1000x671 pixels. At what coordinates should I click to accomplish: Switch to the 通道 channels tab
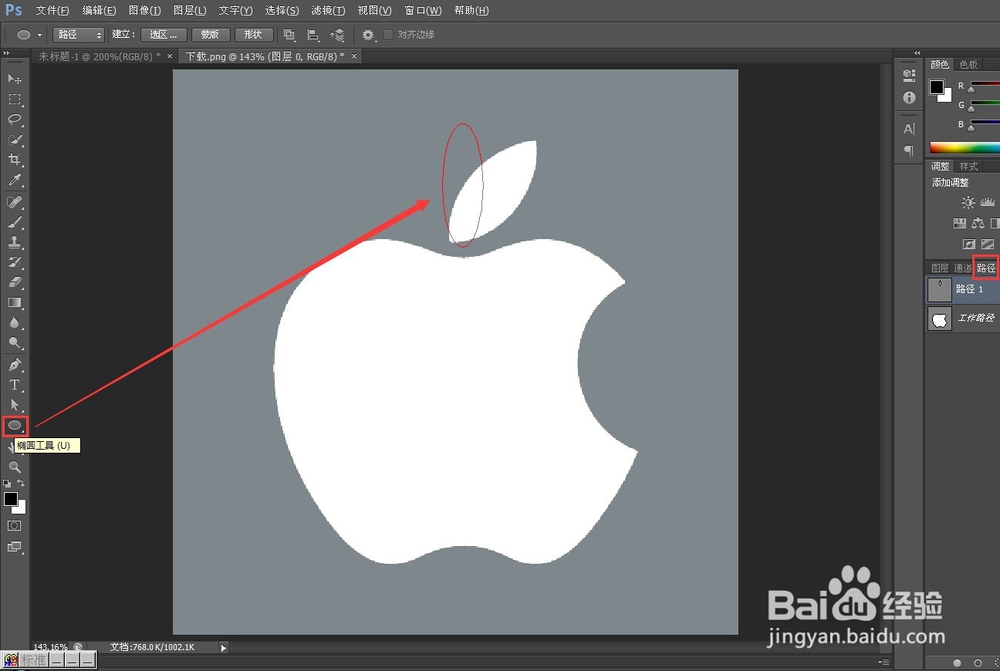[962, 268]
